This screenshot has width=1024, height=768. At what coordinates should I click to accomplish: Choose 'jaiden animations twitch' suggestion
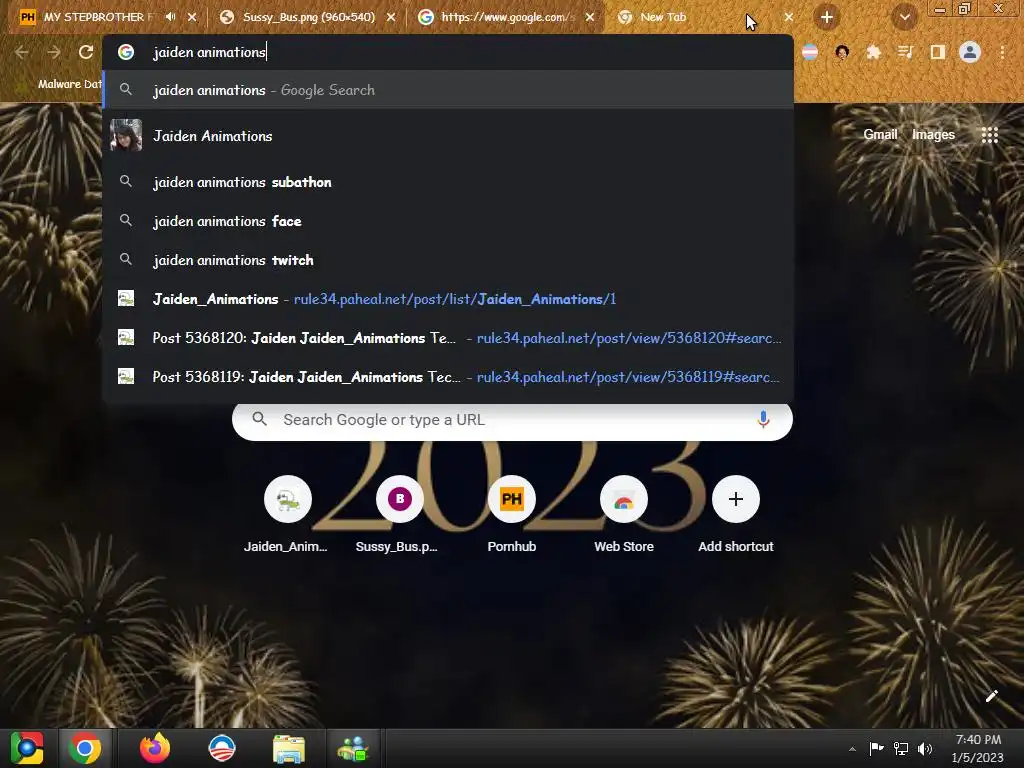[447, 261]
